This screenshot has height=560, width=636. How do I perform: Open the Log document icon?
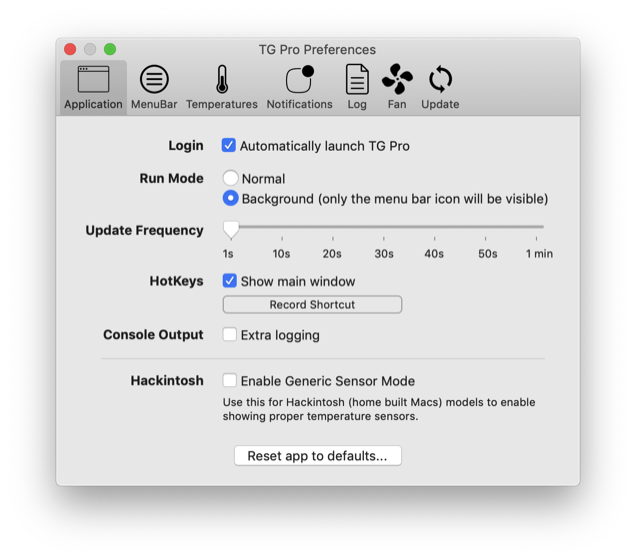[357, 79]
